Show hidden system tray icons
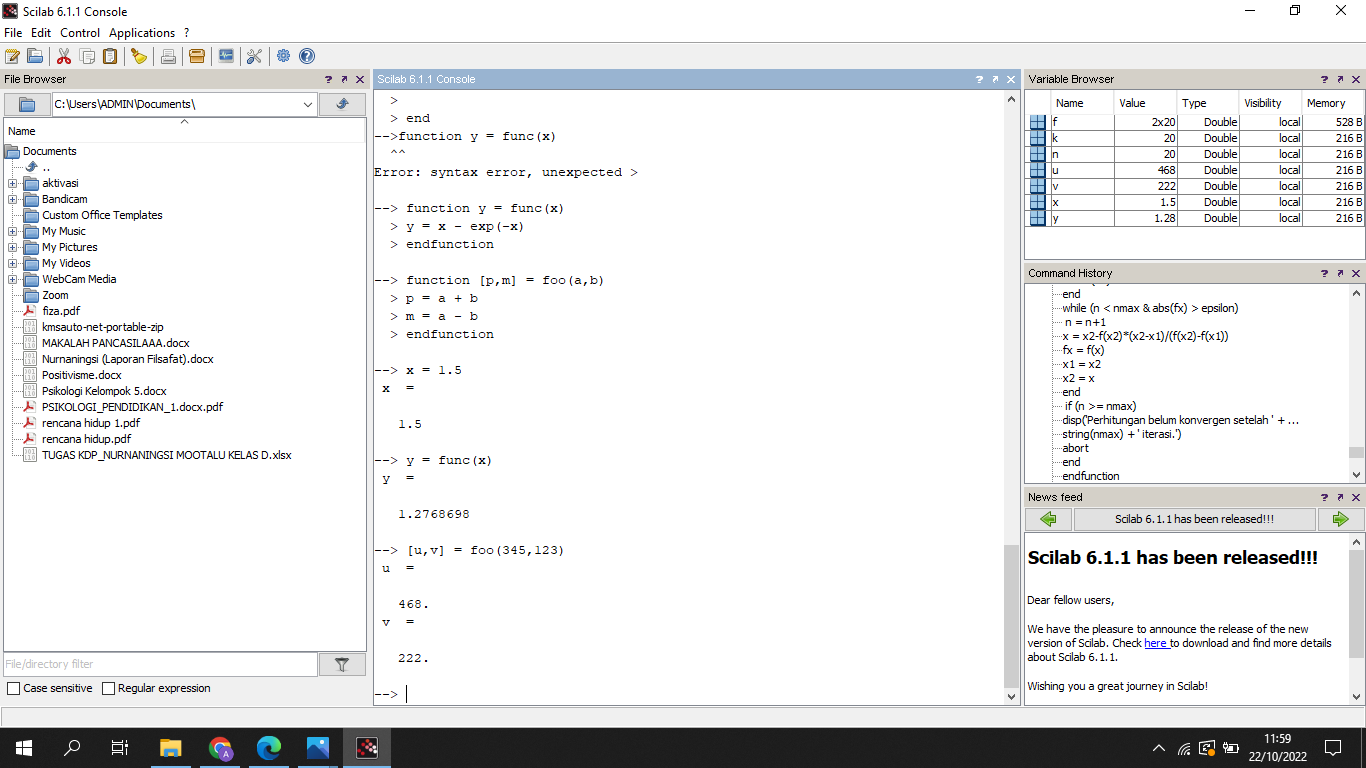Viewport: 1366px width, 768px height. (1159, 747)
